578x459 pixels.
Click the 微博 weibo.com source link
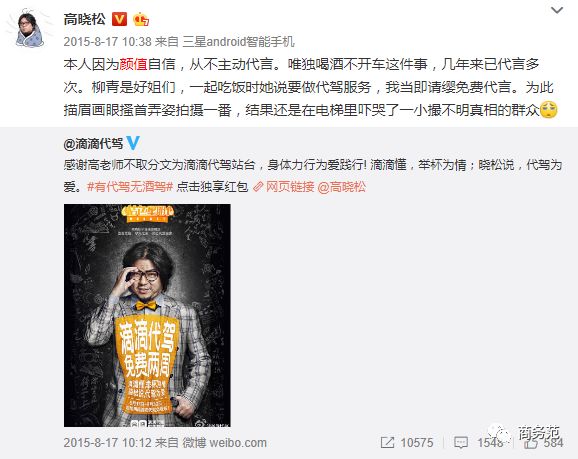pos(224,442)
